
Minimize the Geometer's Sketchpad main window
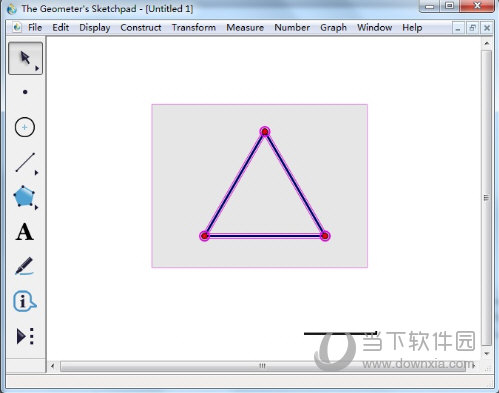(430, 6)
